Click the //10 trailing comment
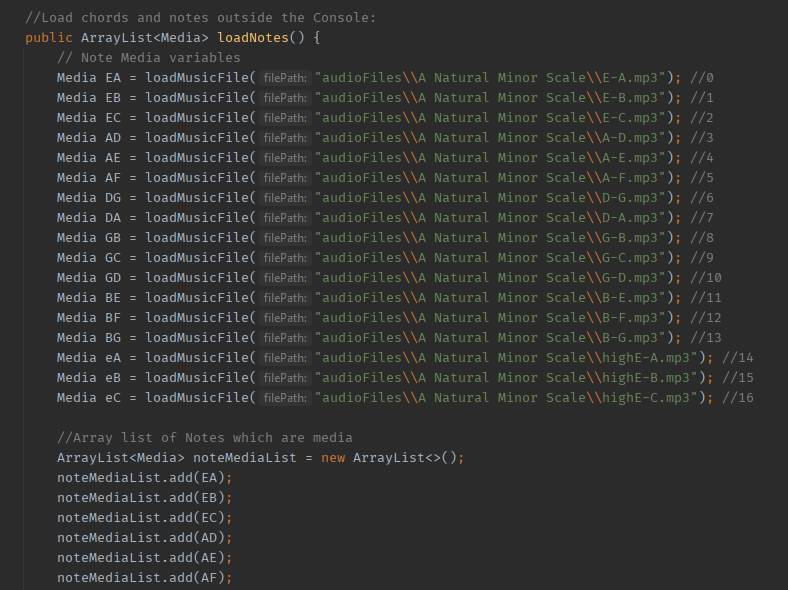The width and height of the screenshot is (788, 590). (x=705, y=278)
